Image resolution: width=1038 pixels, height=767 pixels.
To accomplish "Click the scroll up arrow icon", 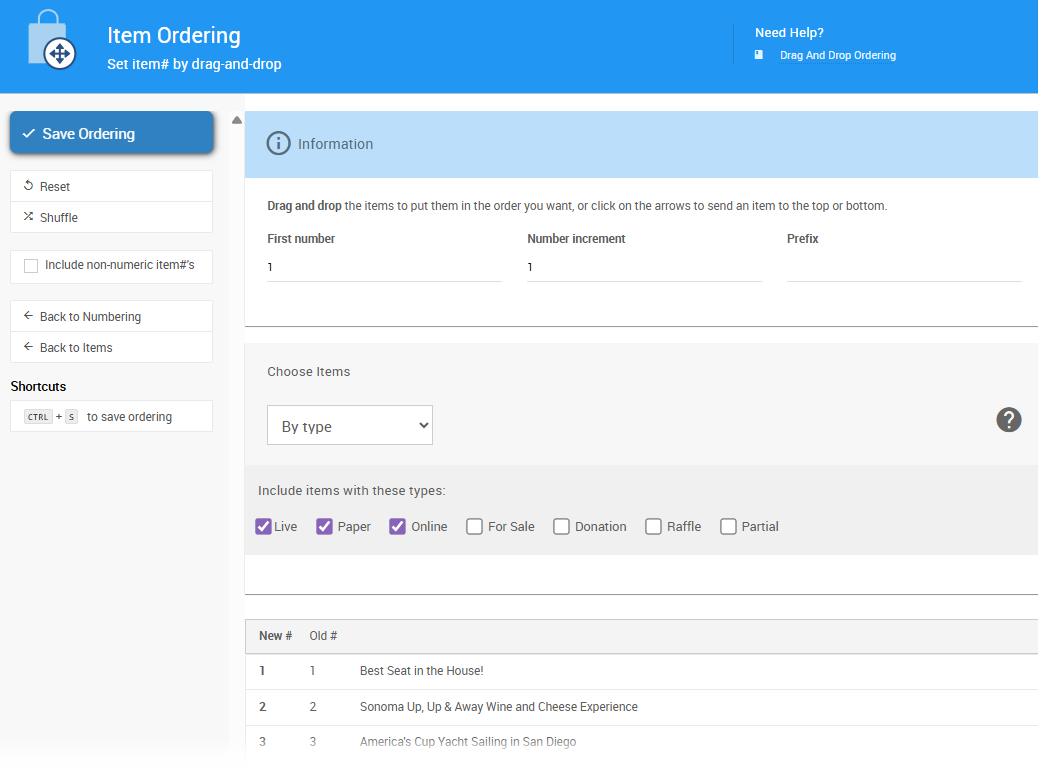I will pos(237,120).
